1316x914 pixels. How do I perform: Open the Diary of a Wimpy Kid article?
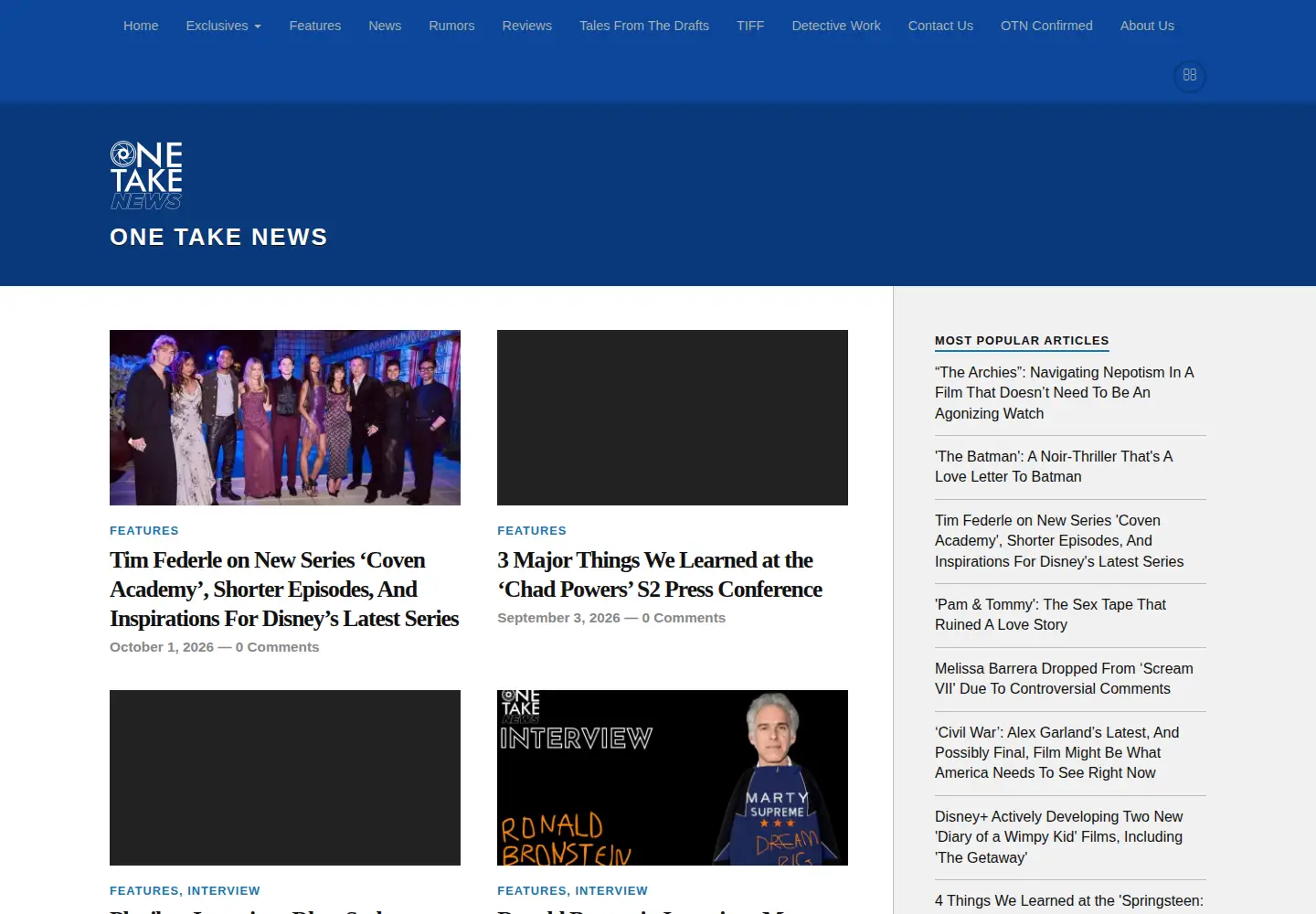tap(1058, 837)
